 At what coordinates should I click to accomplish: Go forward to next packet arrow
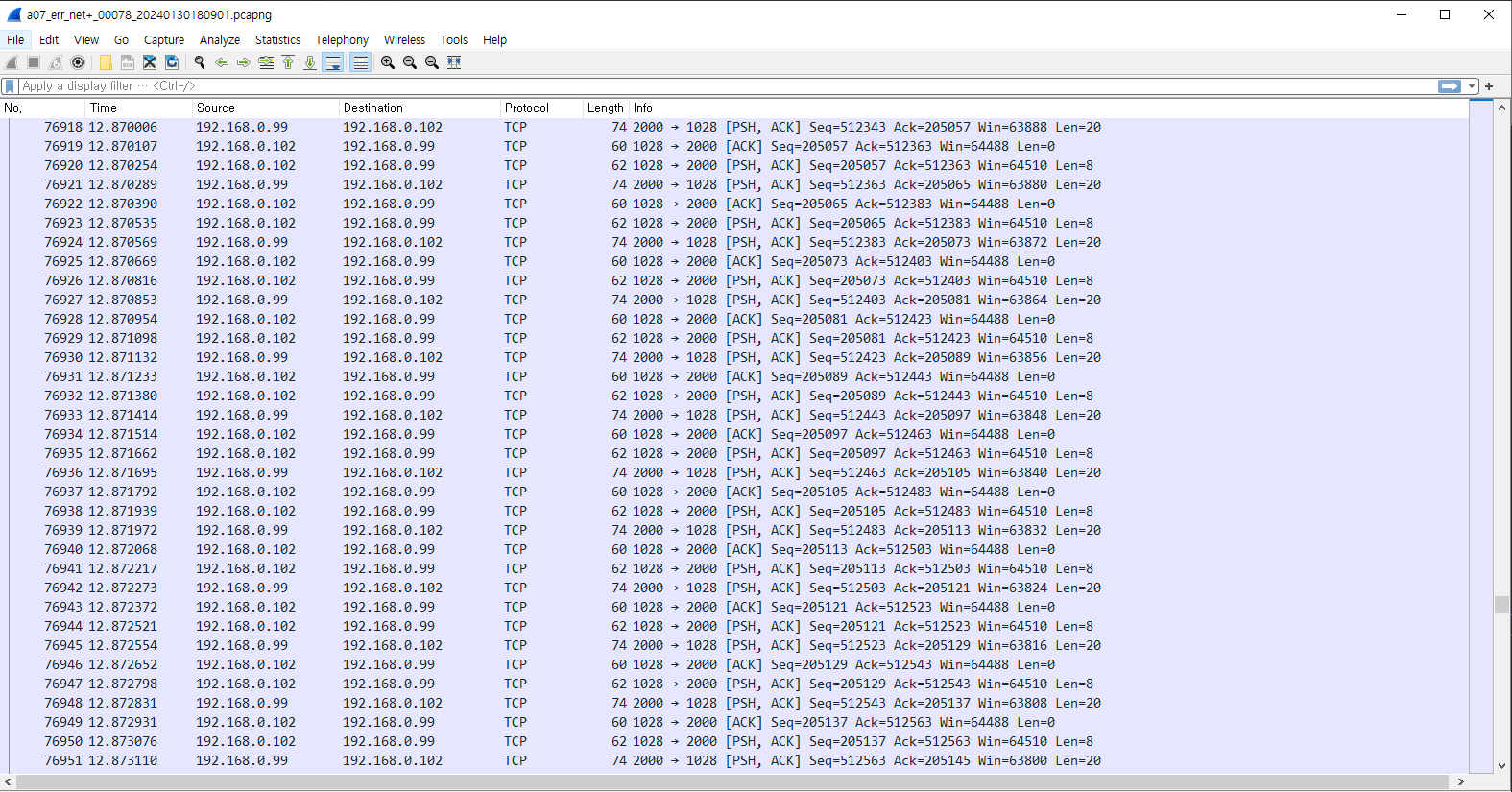244,62
